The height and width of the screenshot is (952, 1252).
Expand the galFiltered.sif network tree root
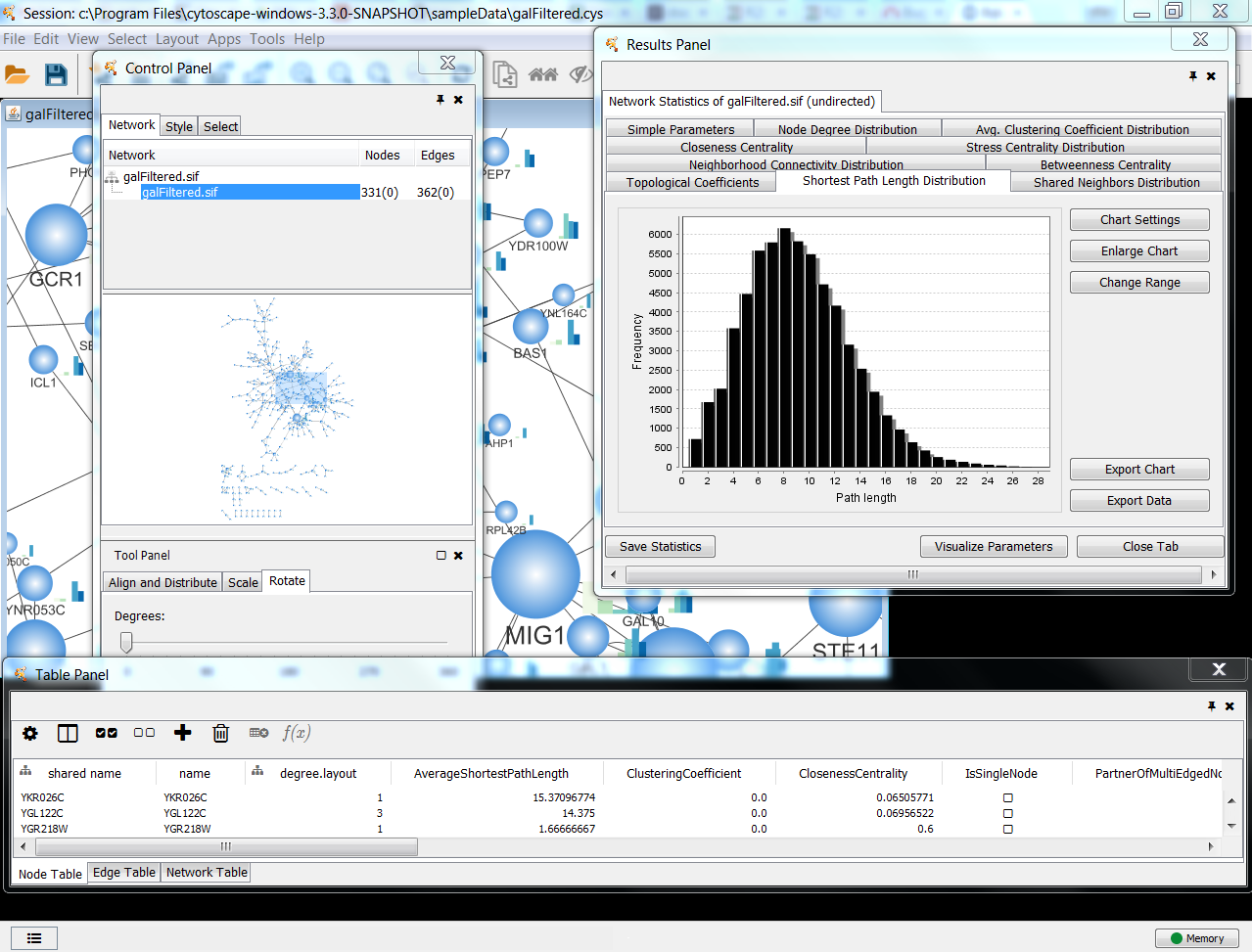[112, 177]
